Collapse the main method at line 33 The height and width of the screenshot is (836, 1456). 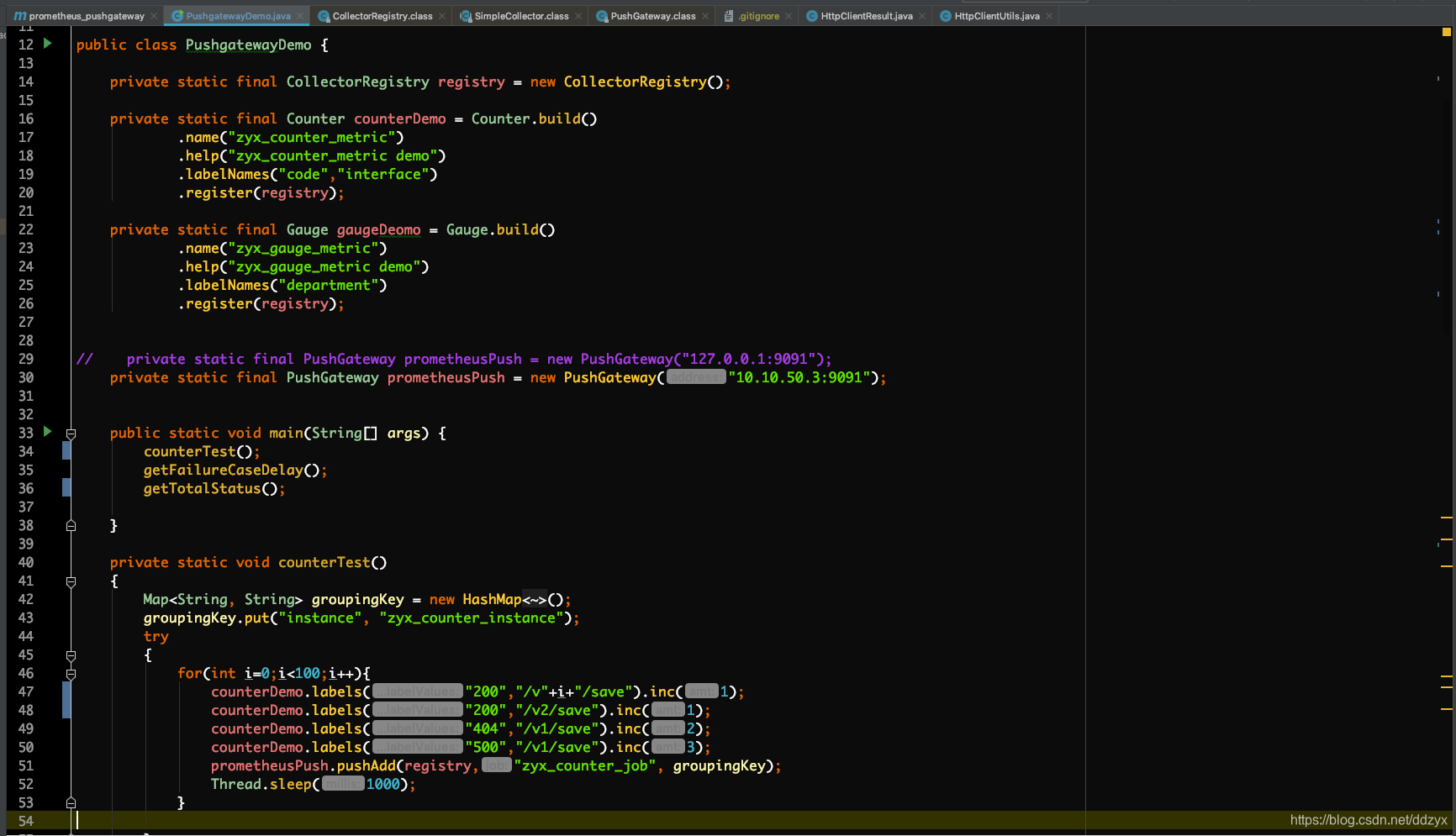pyautogui.click(x=71, y=434)
